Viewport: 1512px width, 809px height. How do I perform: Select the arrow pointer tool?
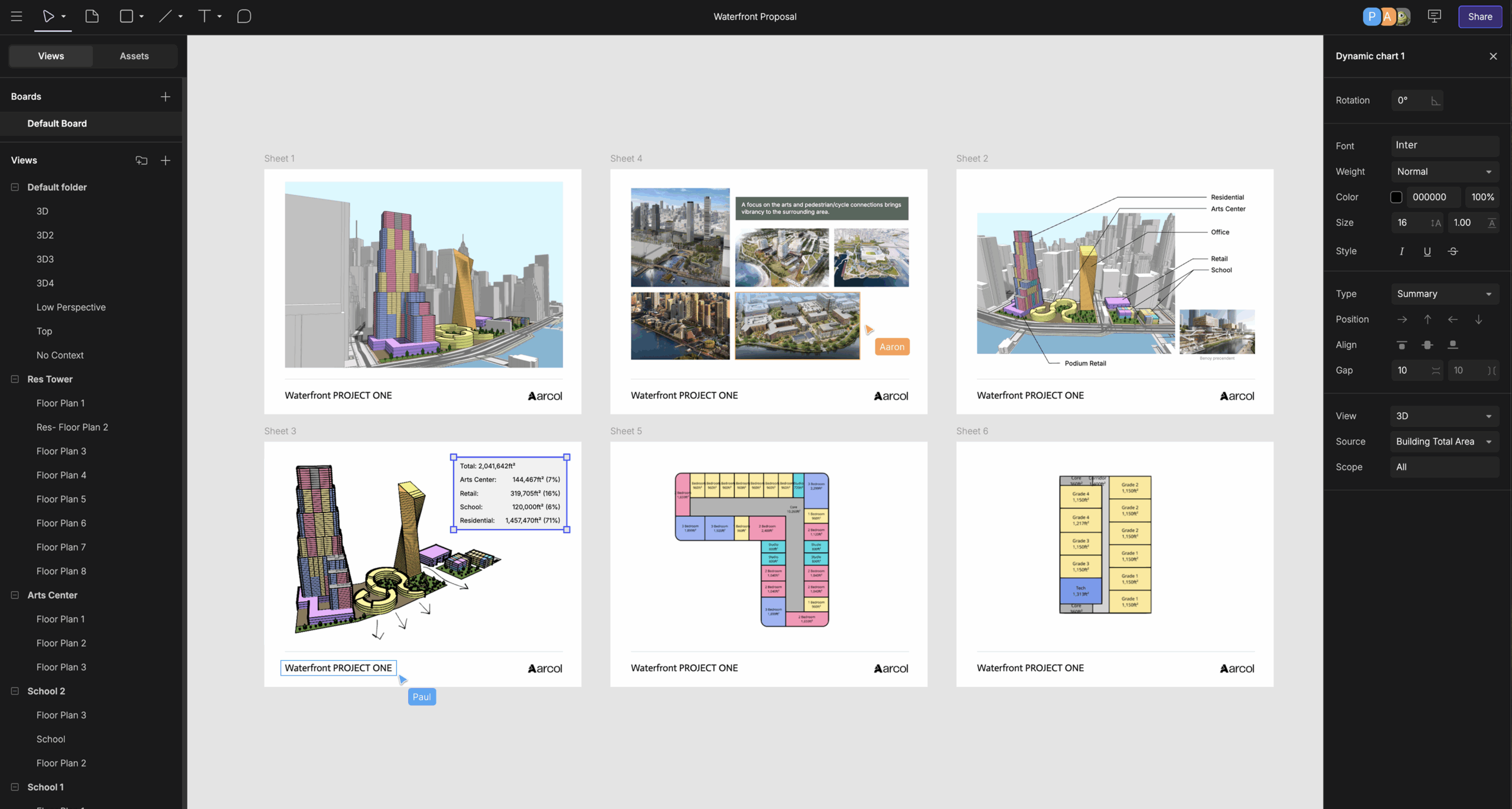pyautogui.click(x=48, y=17)
